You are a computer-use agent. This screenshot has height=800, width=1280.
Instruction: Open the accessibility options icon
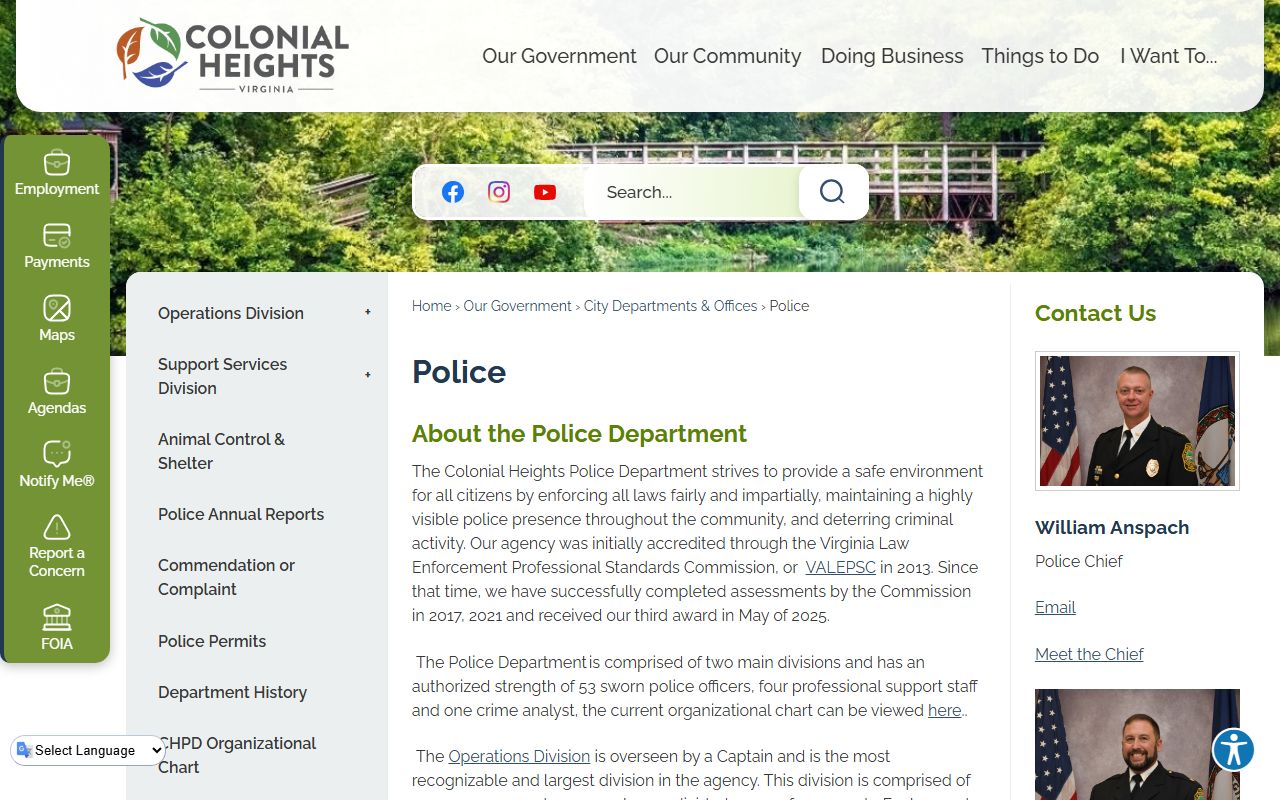tap(1234, 749)
